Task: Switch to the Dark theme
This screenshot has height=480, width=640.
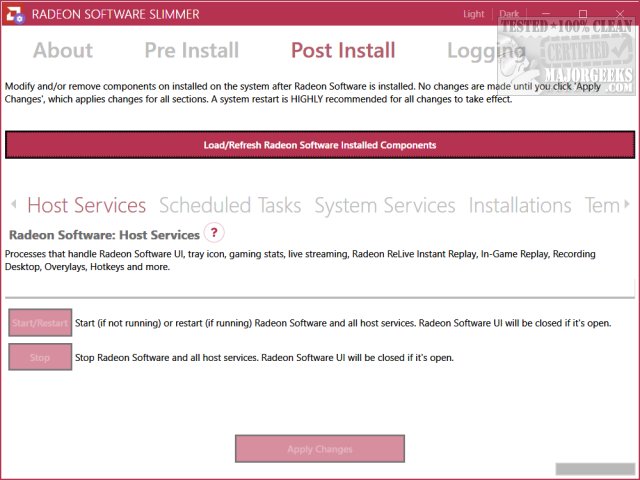Action: click(x=509, y=14)
